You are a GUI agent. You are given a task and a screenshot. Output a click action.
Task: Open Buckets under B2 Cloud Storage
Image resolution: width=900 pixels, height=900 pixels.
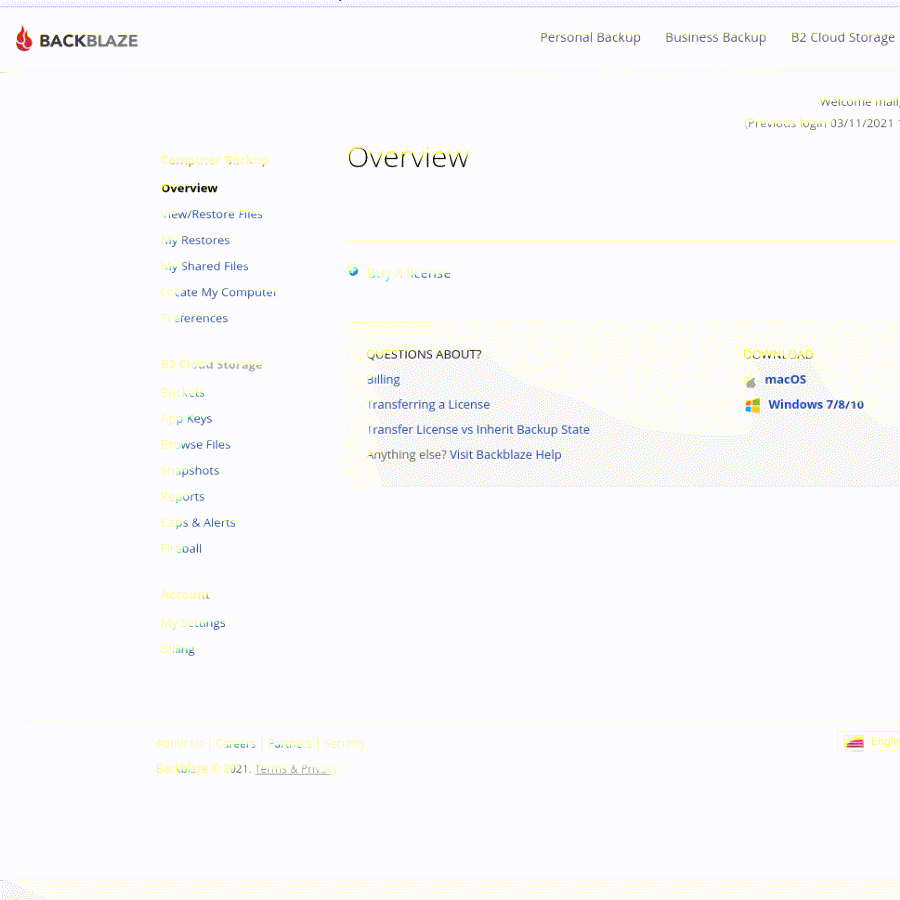(x=183, y=393)
